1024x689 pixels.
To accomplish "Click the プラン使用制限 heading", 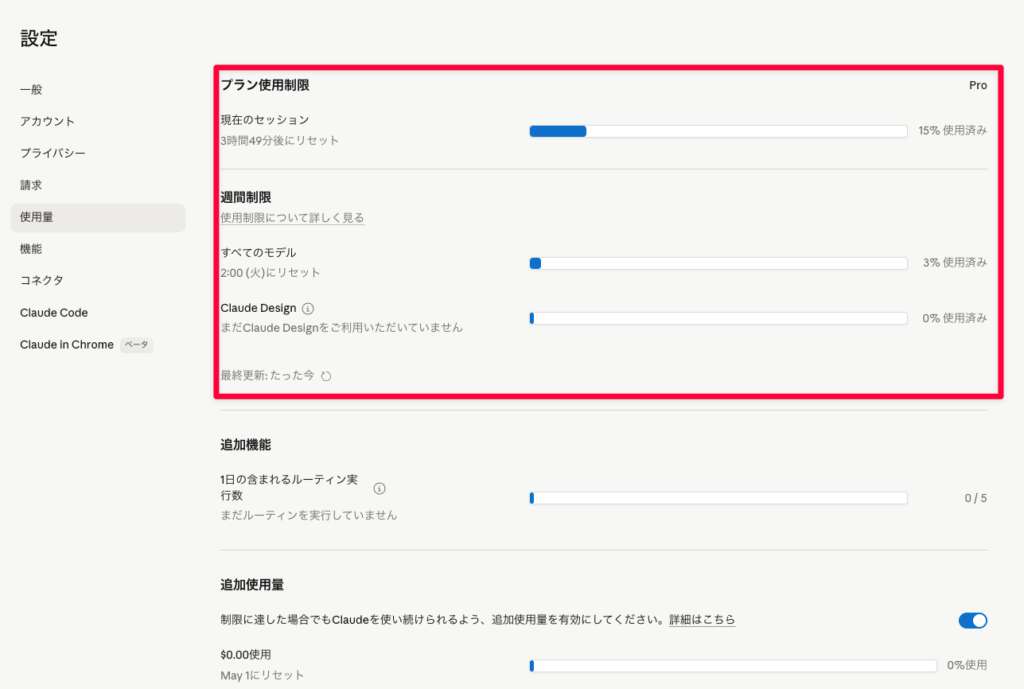I will pyautogui.click(x=264, y=85).
